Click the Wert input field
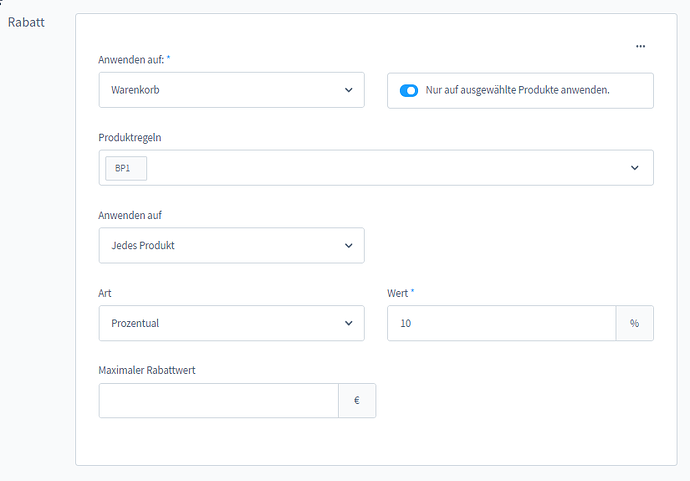Image resolution: width=690 pixels, height=481 pixels. click(501, 323)
